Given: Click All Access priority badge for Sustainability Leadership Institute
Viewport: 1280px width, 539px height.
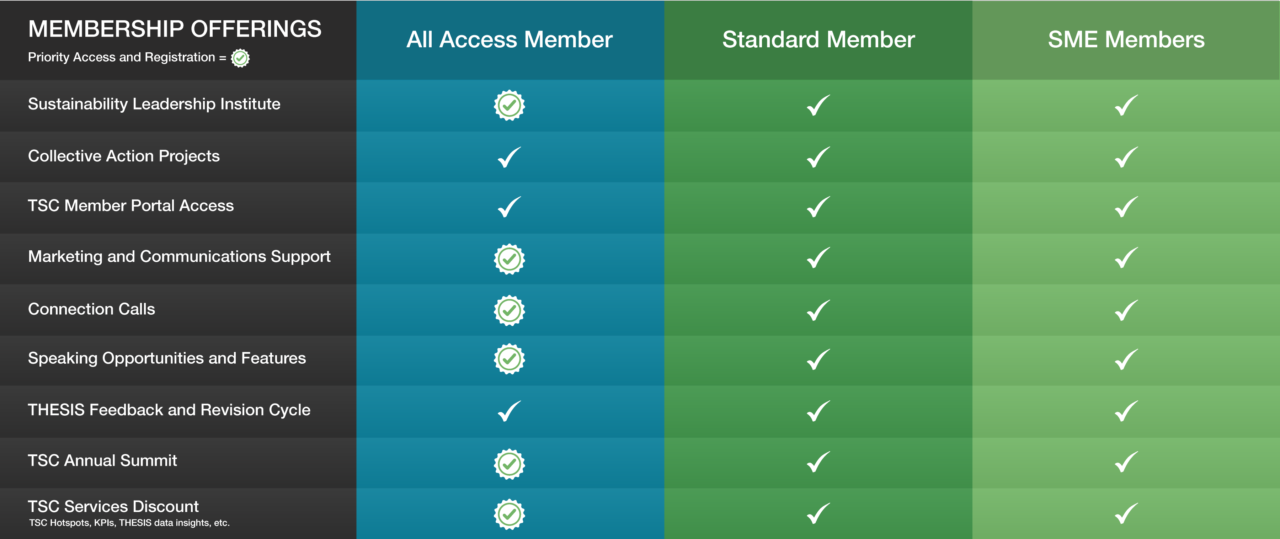Looking at the screenshot, I should point(510,105).
